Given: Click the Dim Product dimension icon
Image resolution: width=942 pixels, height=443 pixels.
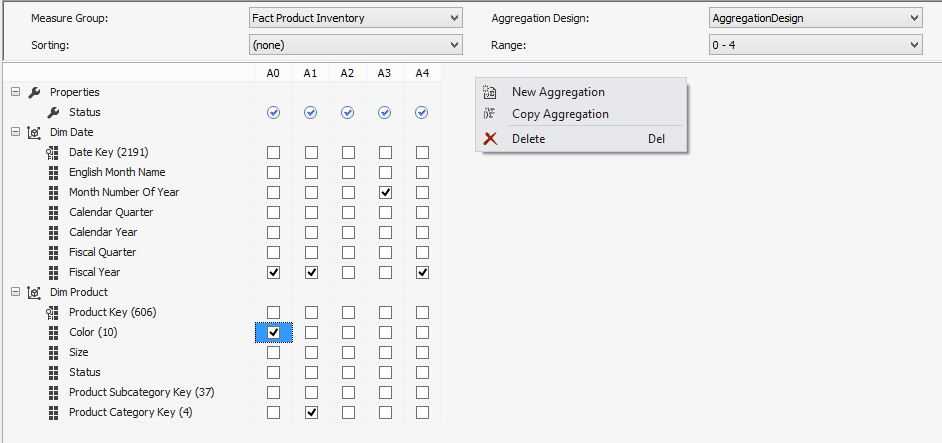Looking at the screenshot, I should [x=34, y=292].
